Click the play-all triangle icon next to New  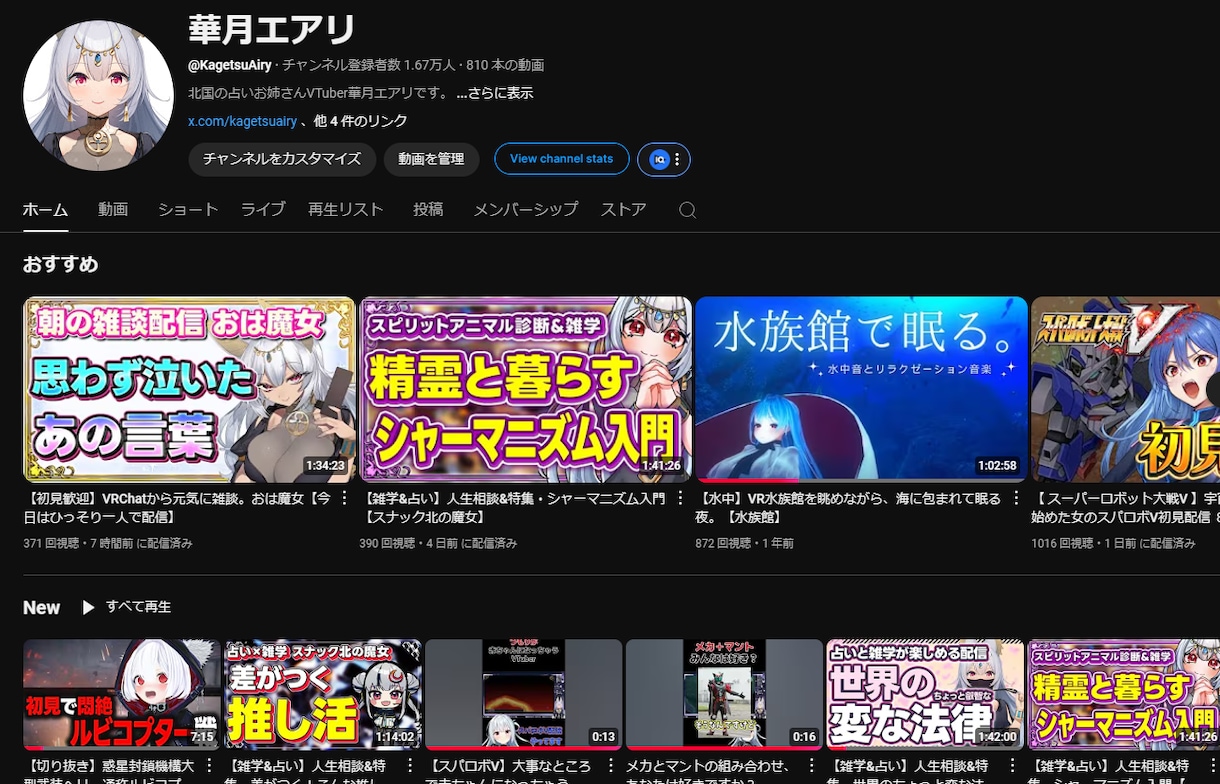[88, 607]
